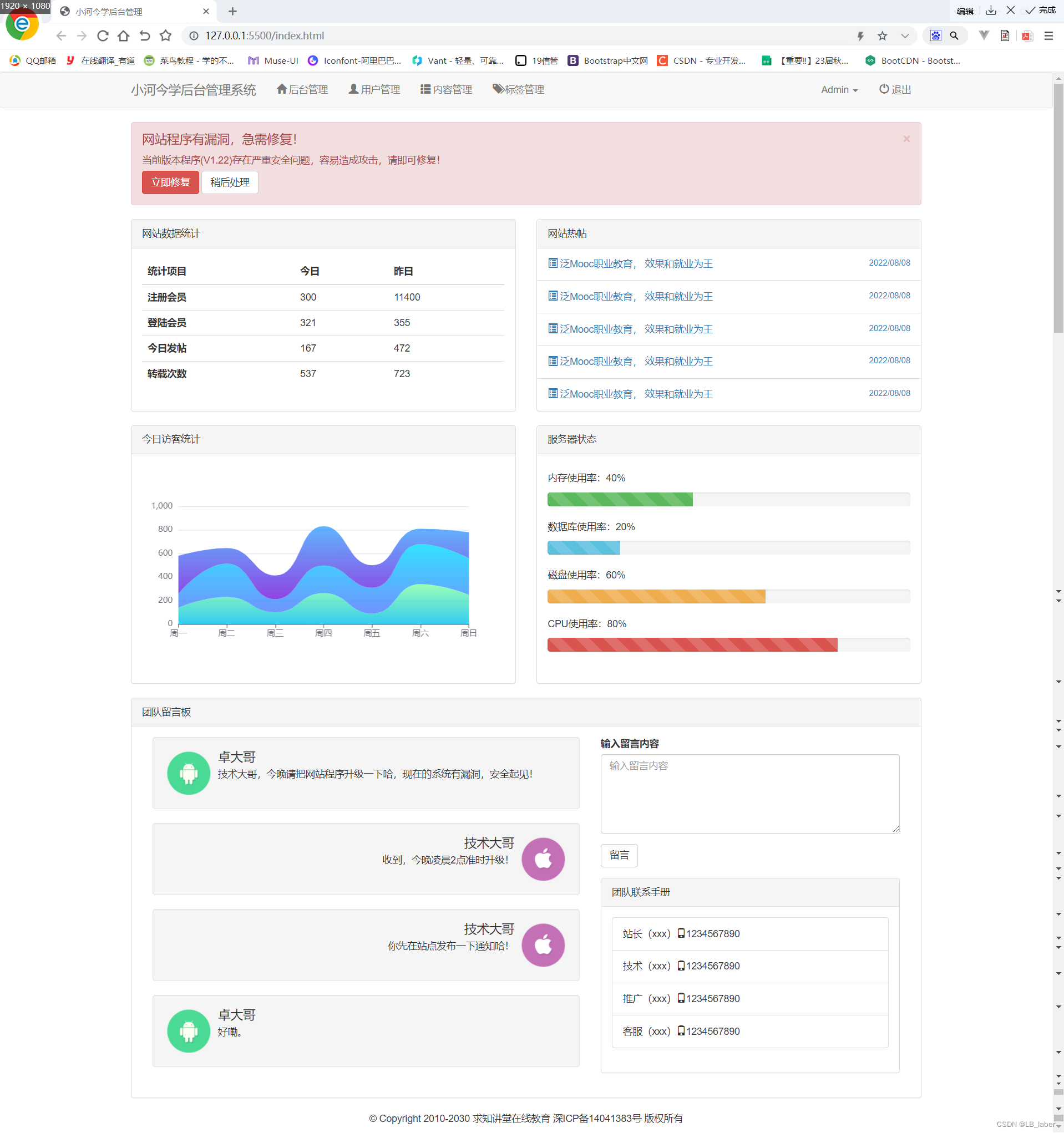Click the undo/restore page icon
This screenshot has width=1064, height=1133.
pyautogui.click(x=145, y=36)
